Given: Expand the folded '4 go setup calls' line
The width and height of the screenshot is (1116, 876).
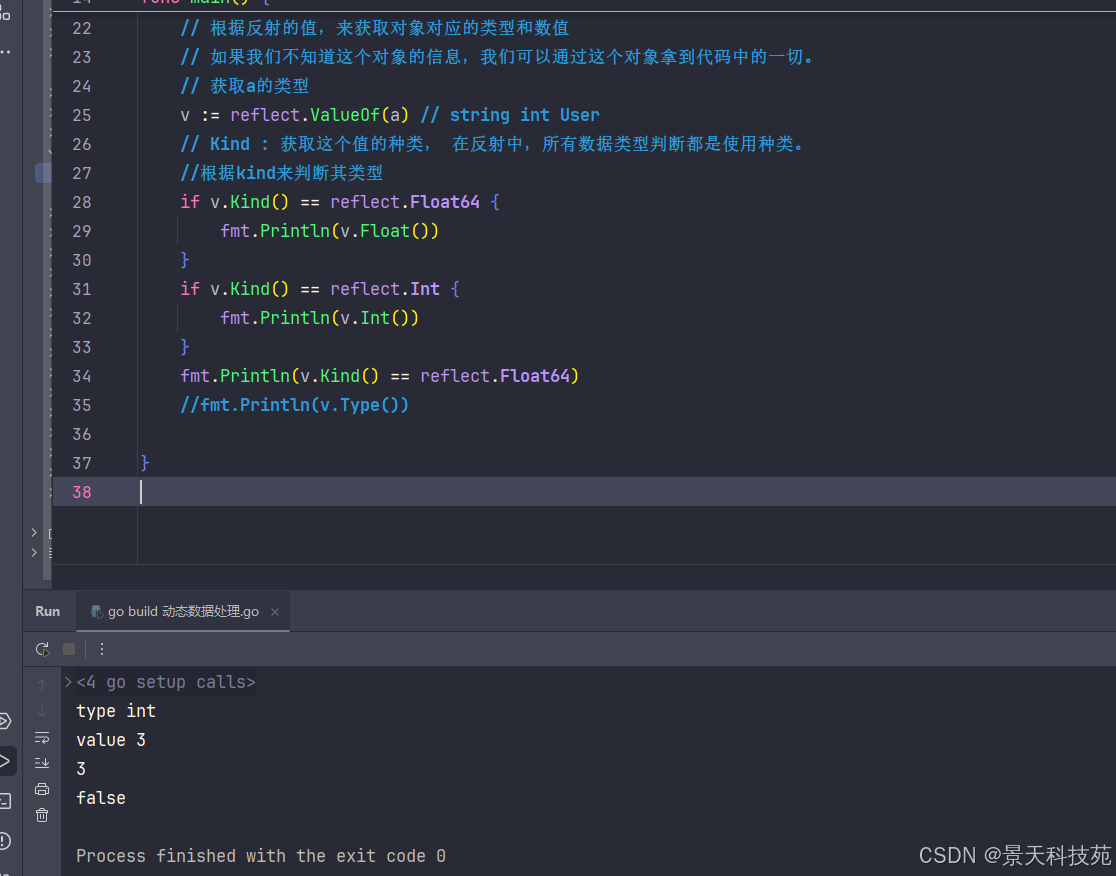Looking at the screenshot, I should pyautogui.click(x=68, y=682).
